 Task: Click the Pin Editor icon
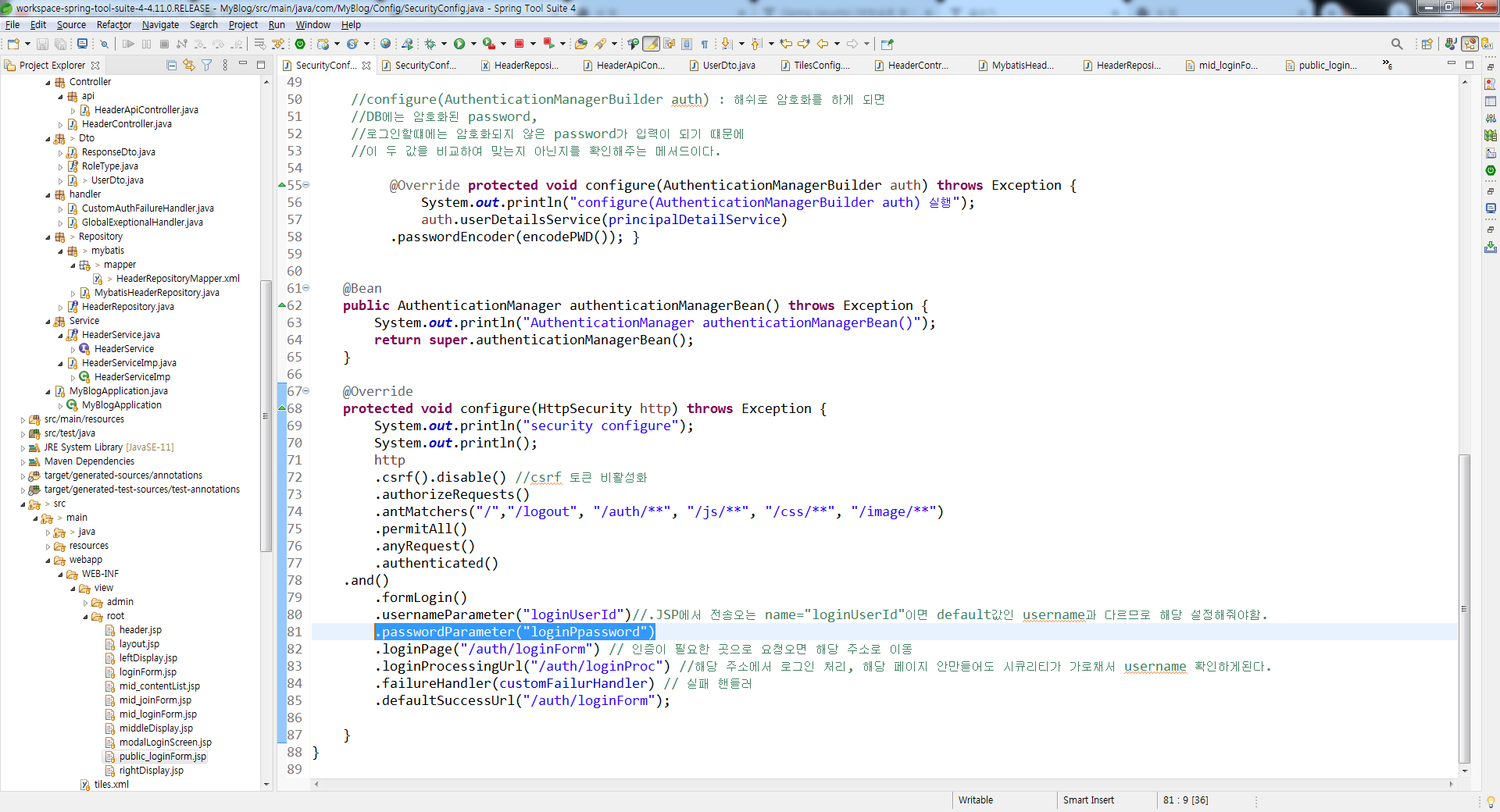pos(887,44)
